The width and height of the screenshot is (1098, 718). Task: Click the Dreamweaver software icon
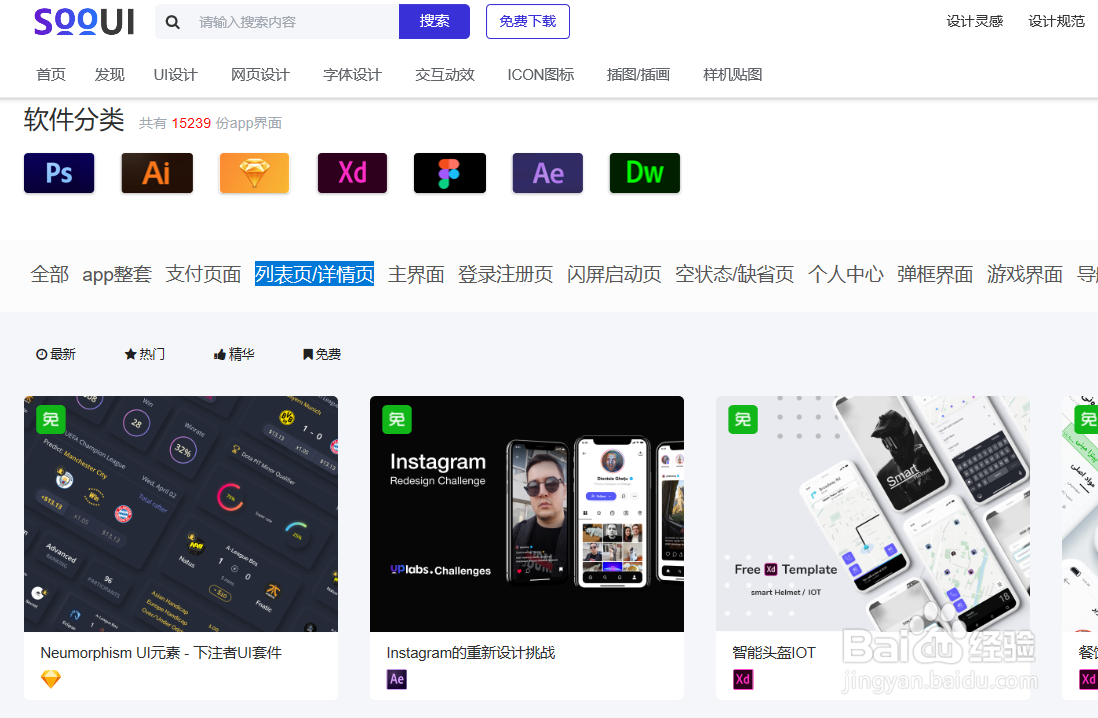coord(644,172)
